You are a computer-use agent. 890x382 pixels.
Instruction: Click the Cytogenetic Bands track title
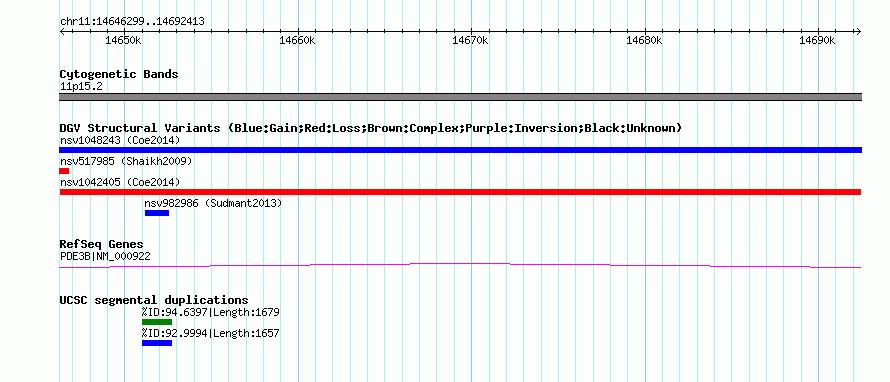coord(119,74)
